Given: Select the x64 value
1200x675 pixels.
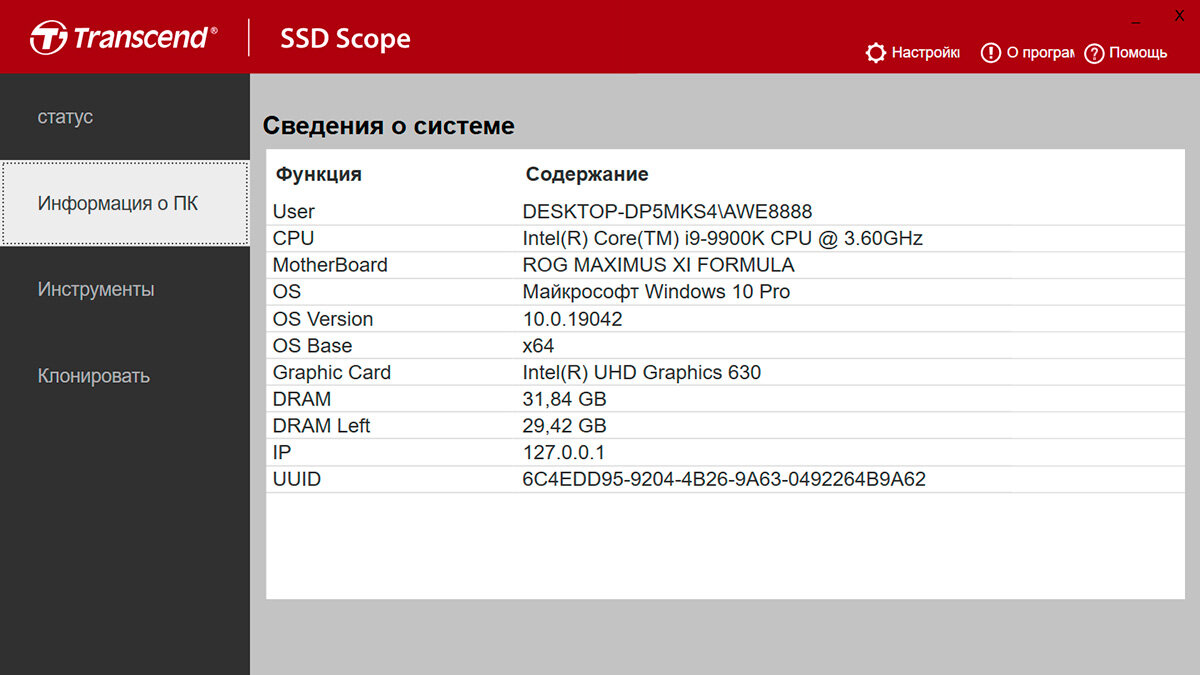Looking at the screenshot, I should coord(538,346).
